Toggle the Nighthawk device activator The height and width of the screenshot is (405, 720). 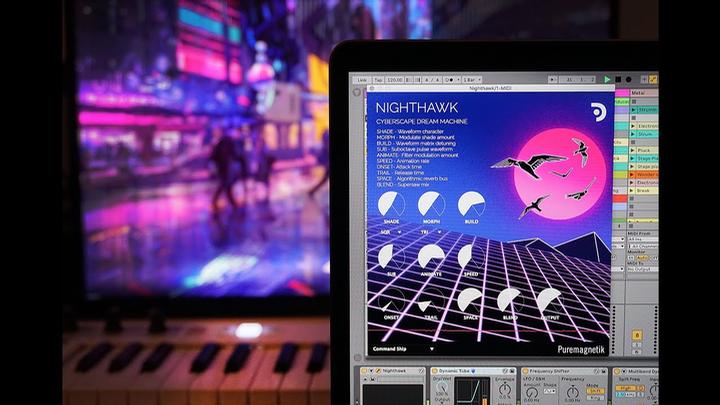click(365, 371)
